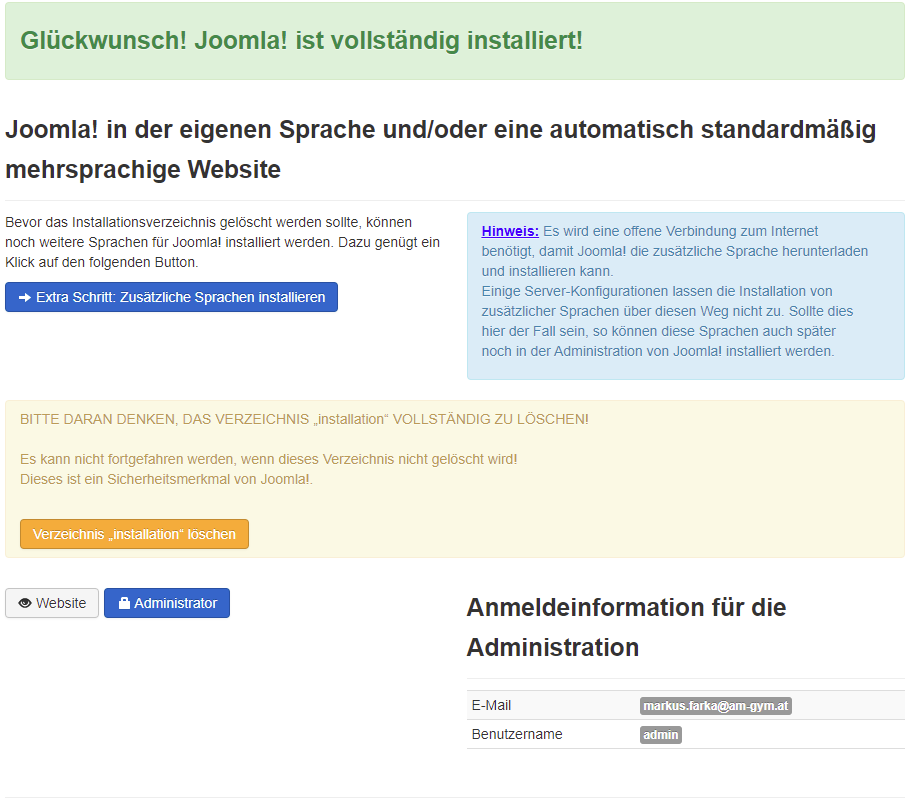Viewport: 911px width, 802px height.
Task: Click arrow icon on extra languages button
Action: pyautogui.click(x=25, y=298)
